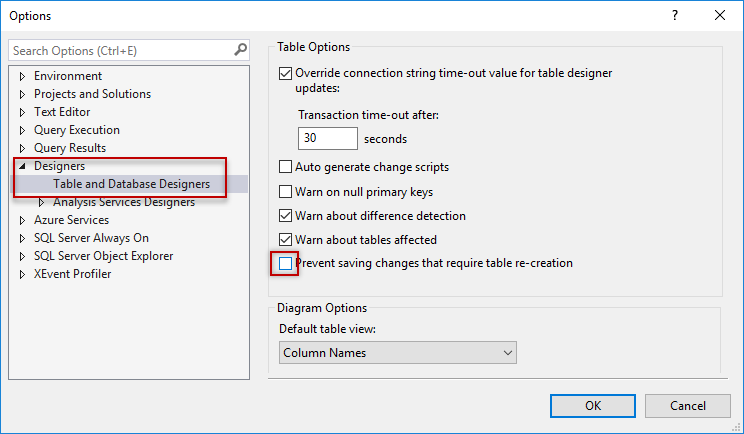Viewport: 744px width, 434px height.
Task: Uncheck Warn about difference detection
Action: [286, 216]
